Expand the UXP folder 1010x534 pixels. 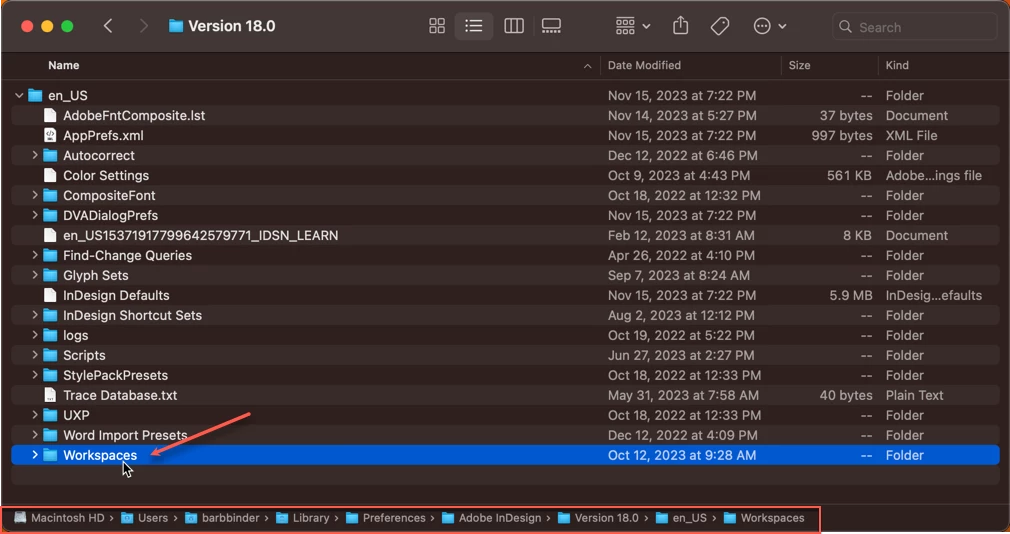point(35,415)
